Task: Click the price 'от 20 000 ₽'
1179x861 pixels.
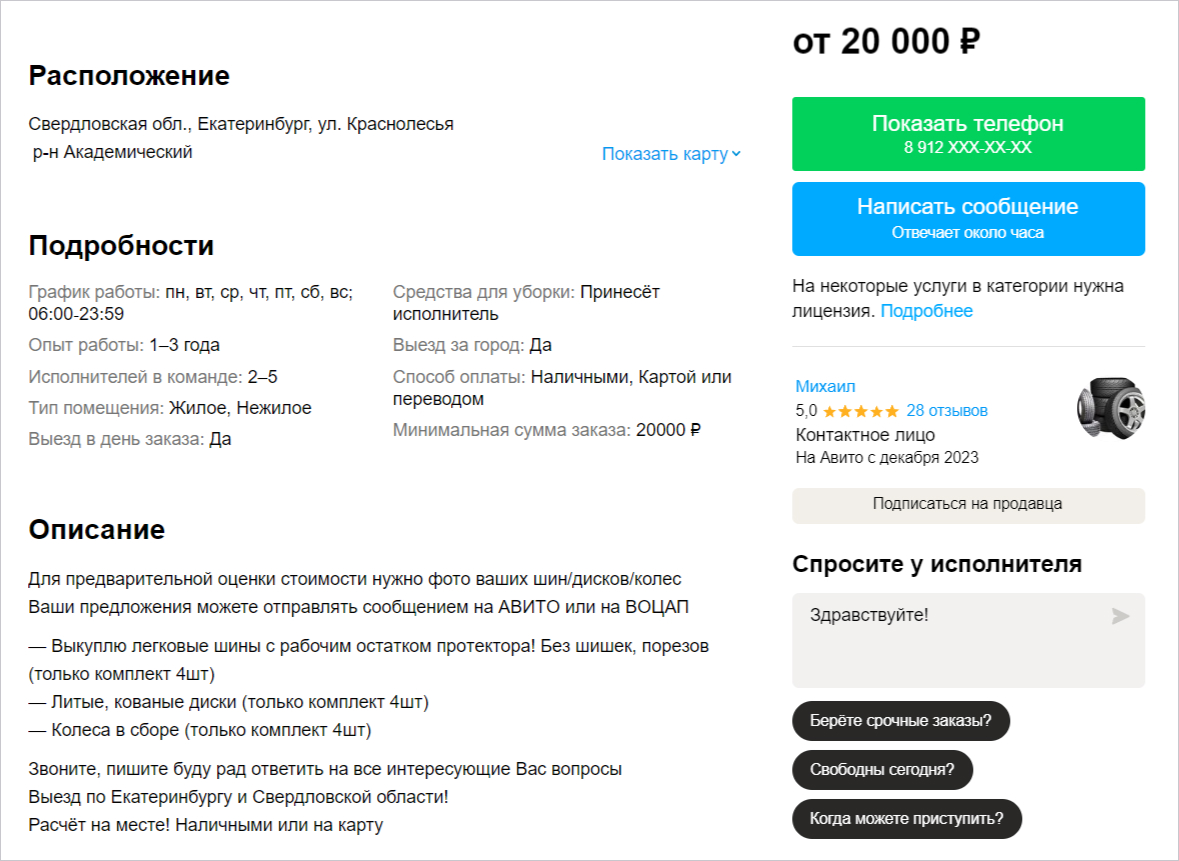Action: pyautogui.click(x=886, y=42)
